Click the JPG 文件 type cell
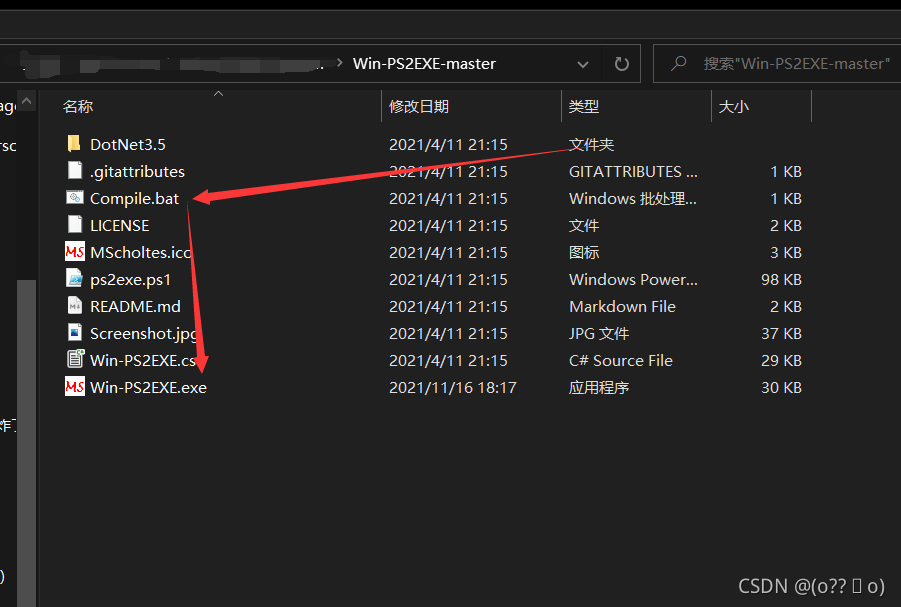The height and width of the screenshot is (607, 901). 599,333
